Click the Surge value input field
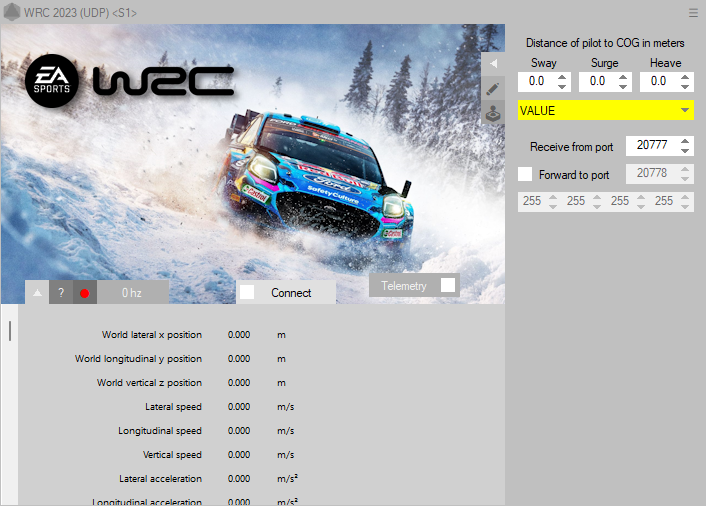706x506 pixels. [598, 81]
